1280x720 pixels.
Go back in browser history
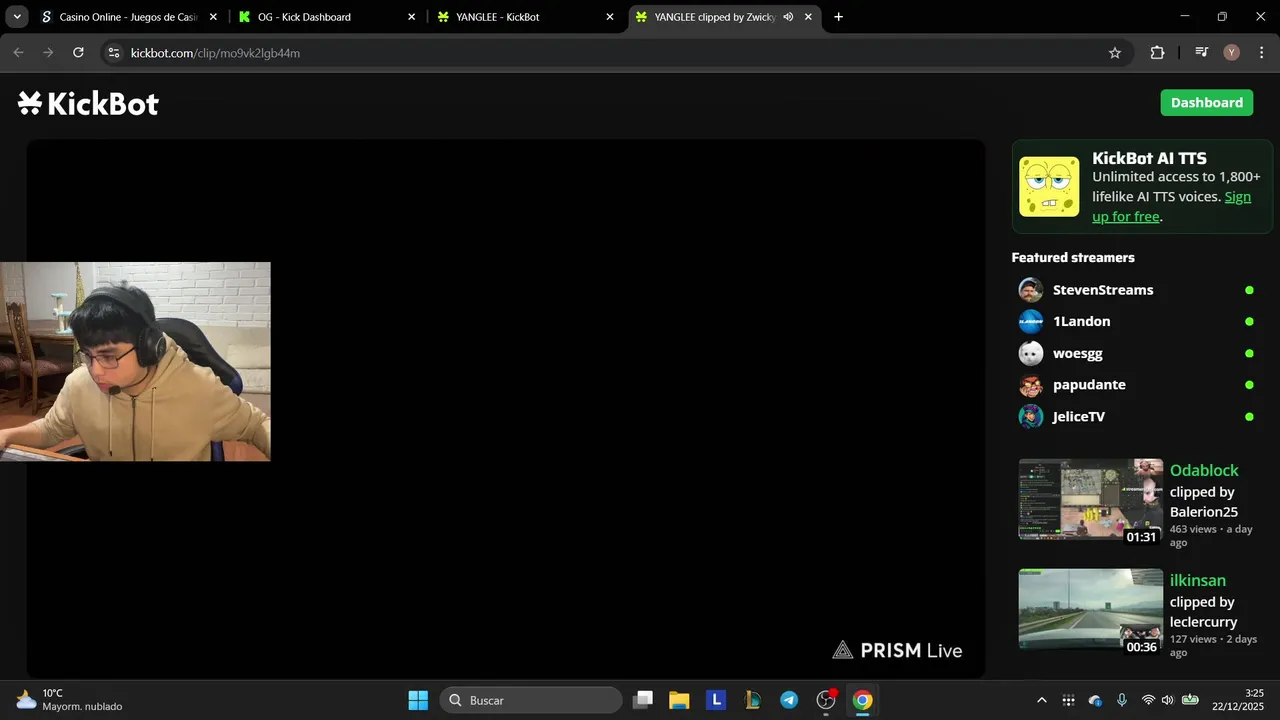click(x=18, y=53)
